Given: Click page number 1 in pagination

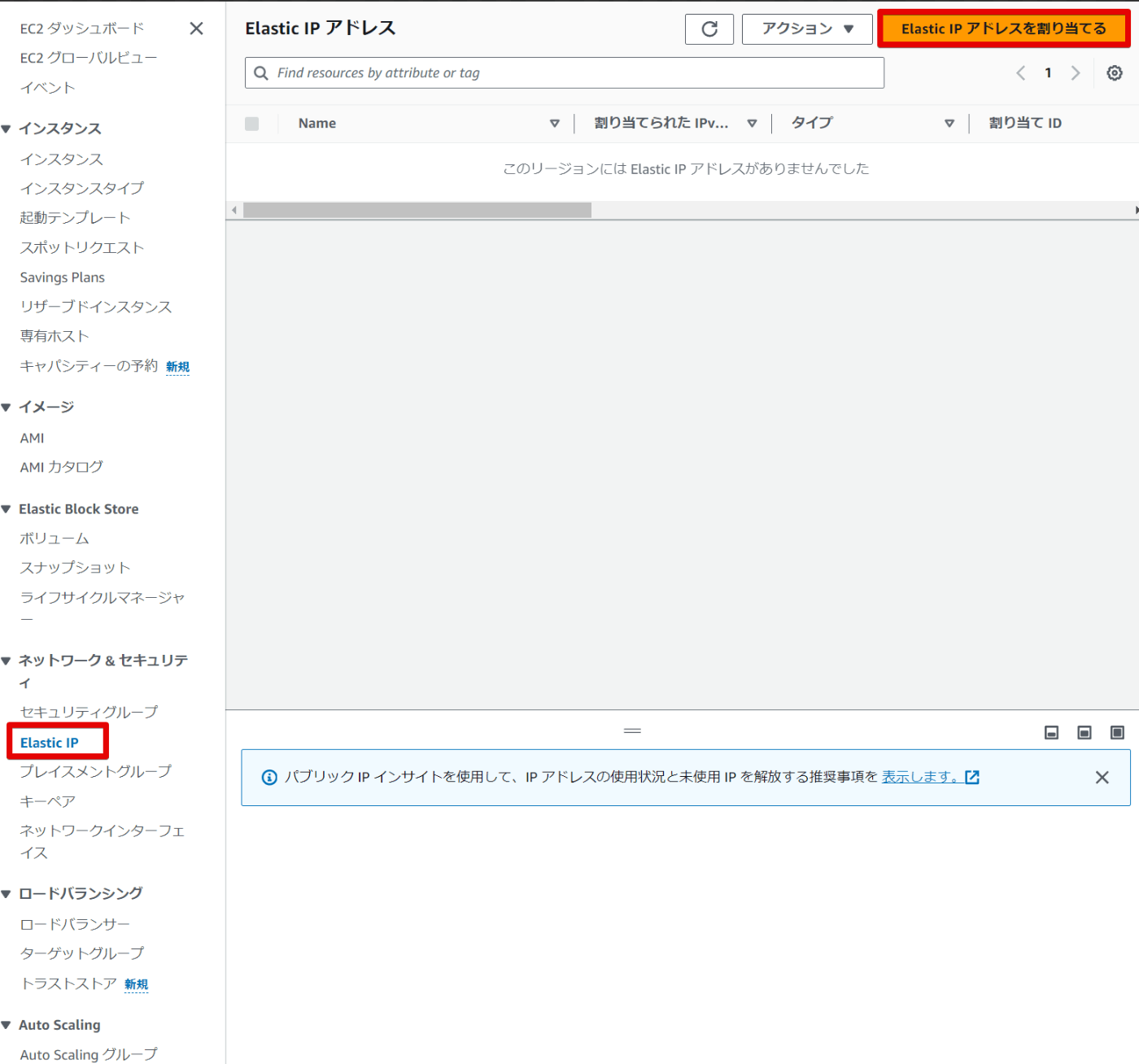Looking at the screenshot, I should 1048,73.
